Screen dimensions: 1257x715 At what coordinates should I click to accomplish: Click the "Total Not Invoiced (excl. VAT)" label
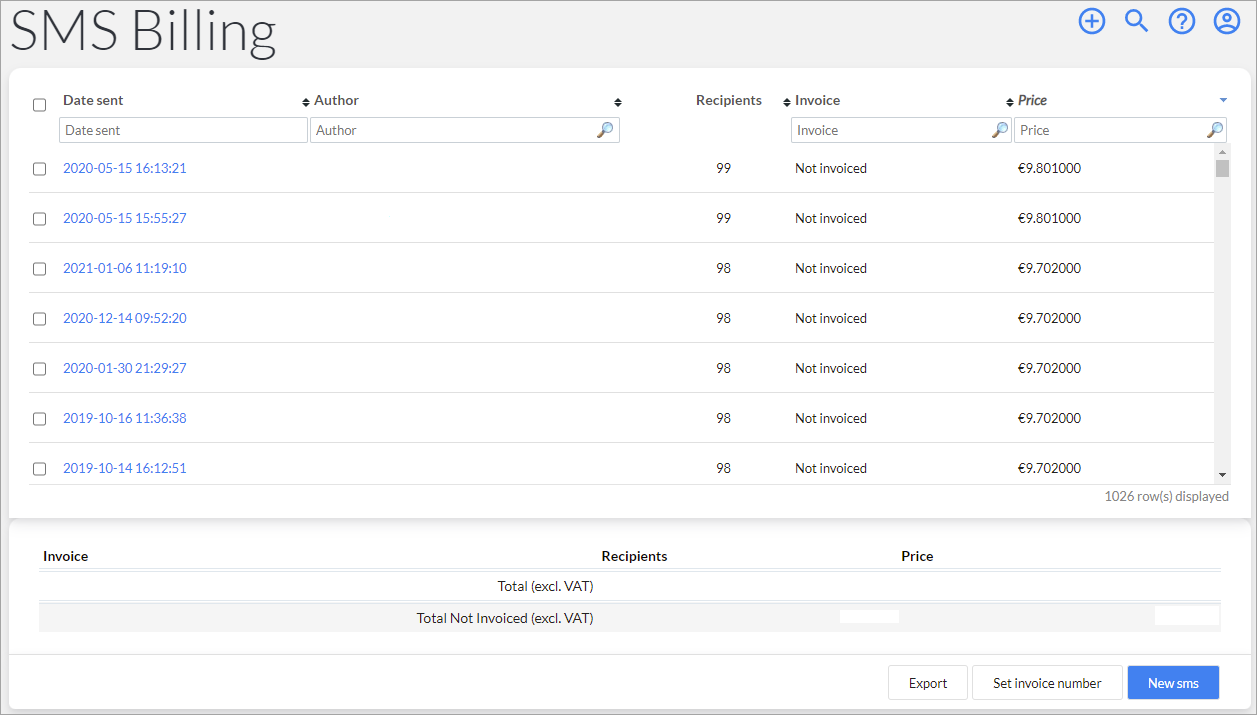tap(505, 618)
